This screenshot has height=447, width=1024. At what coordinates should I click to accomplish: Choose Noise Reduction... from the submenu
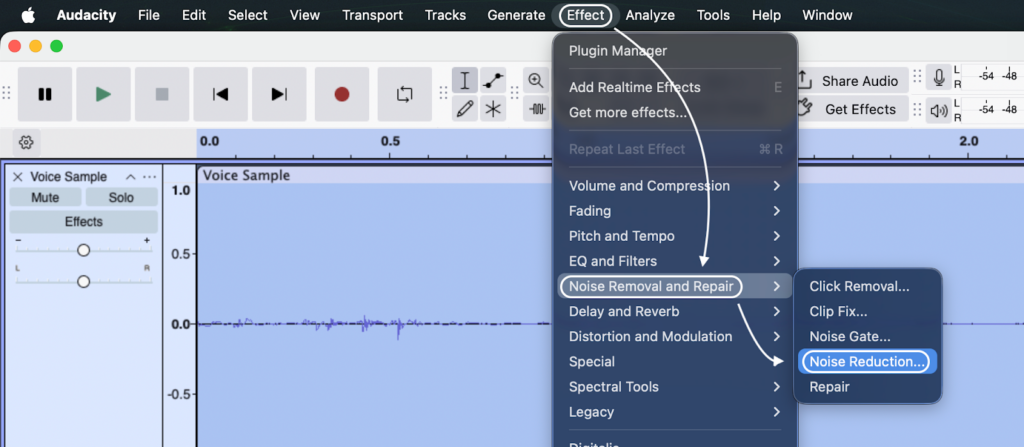pyautogui.click(x=867, y=362)
